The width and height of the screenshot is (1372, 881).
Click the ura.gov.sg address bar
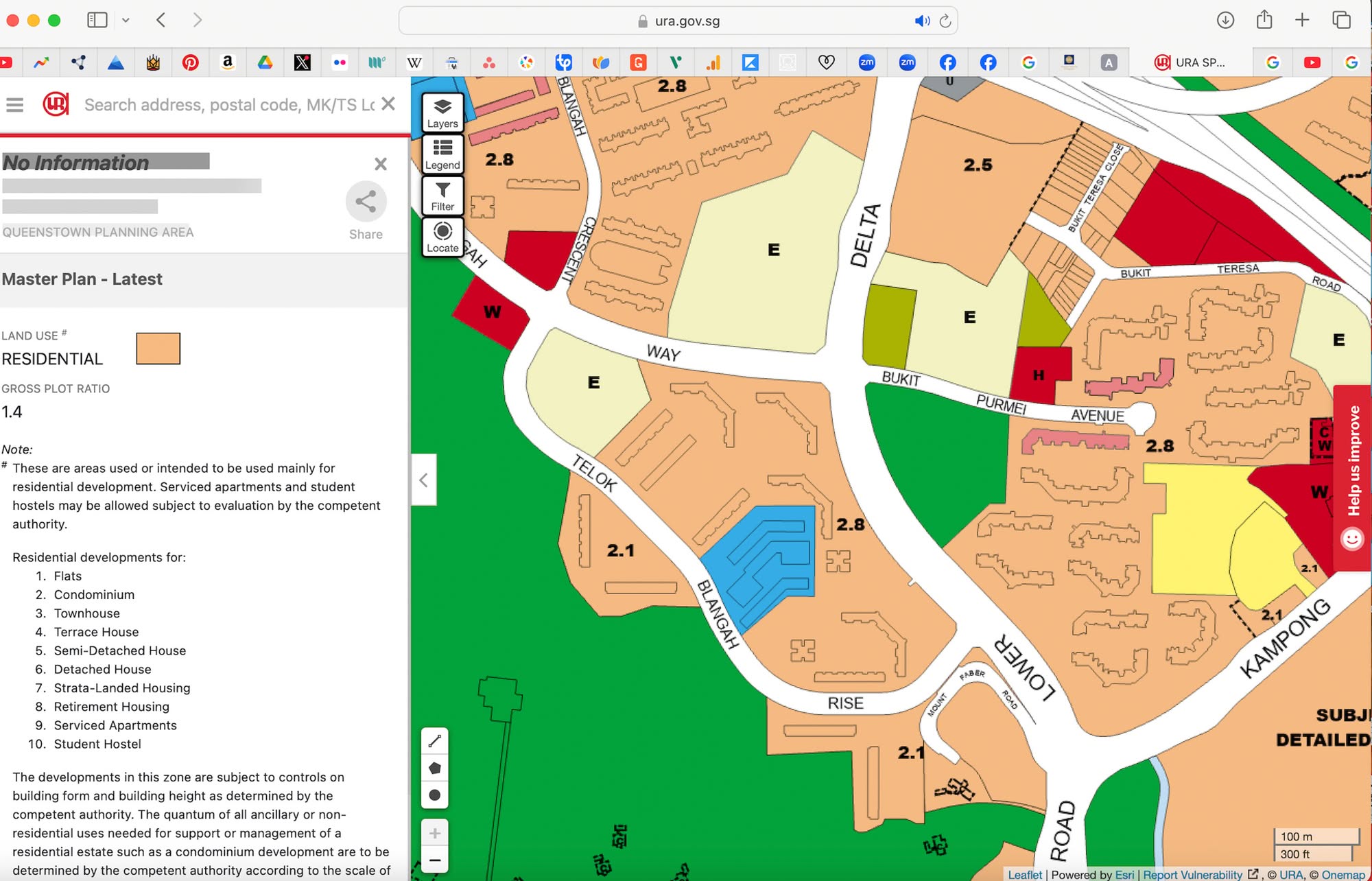(x=678, y=21)
